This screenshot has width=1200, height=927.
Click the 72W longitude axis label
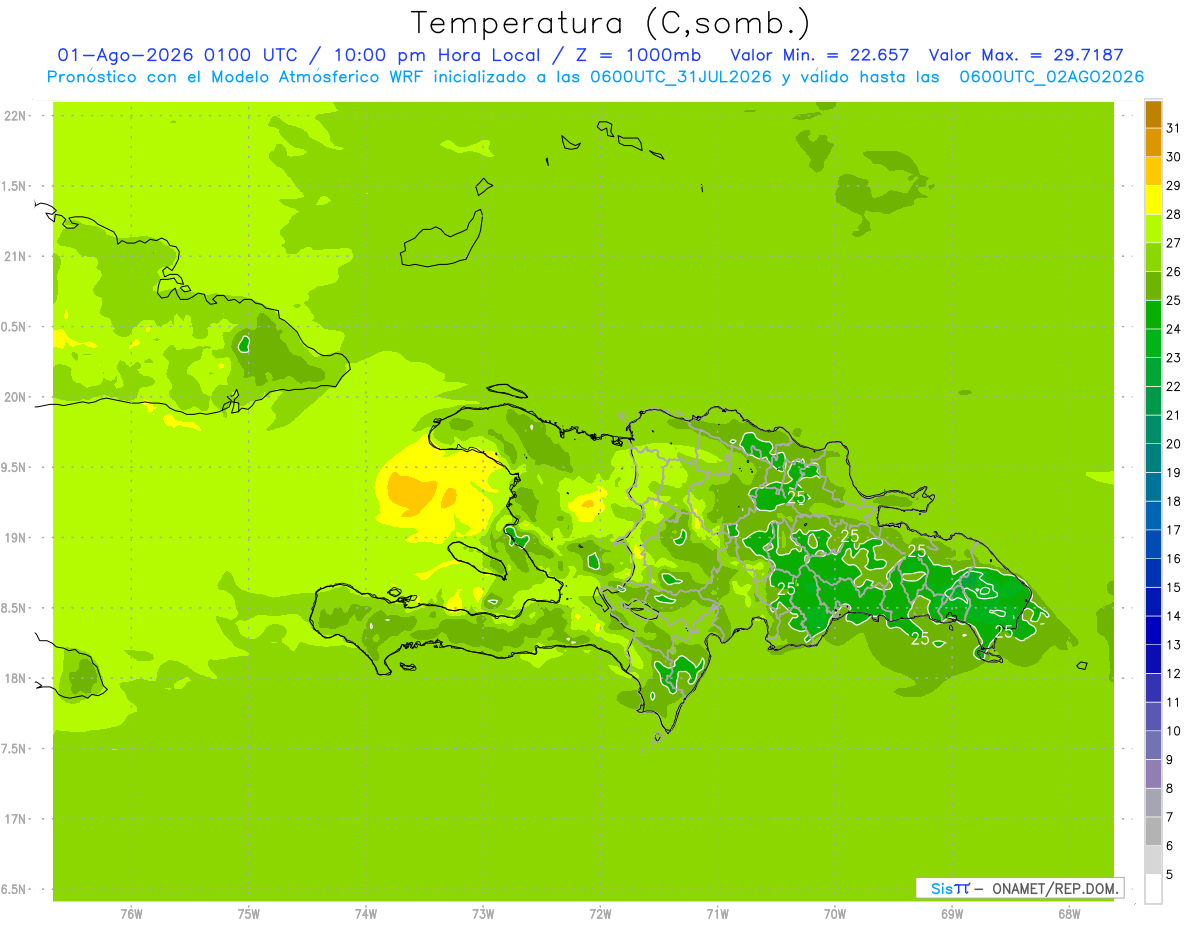coord(600,914)
